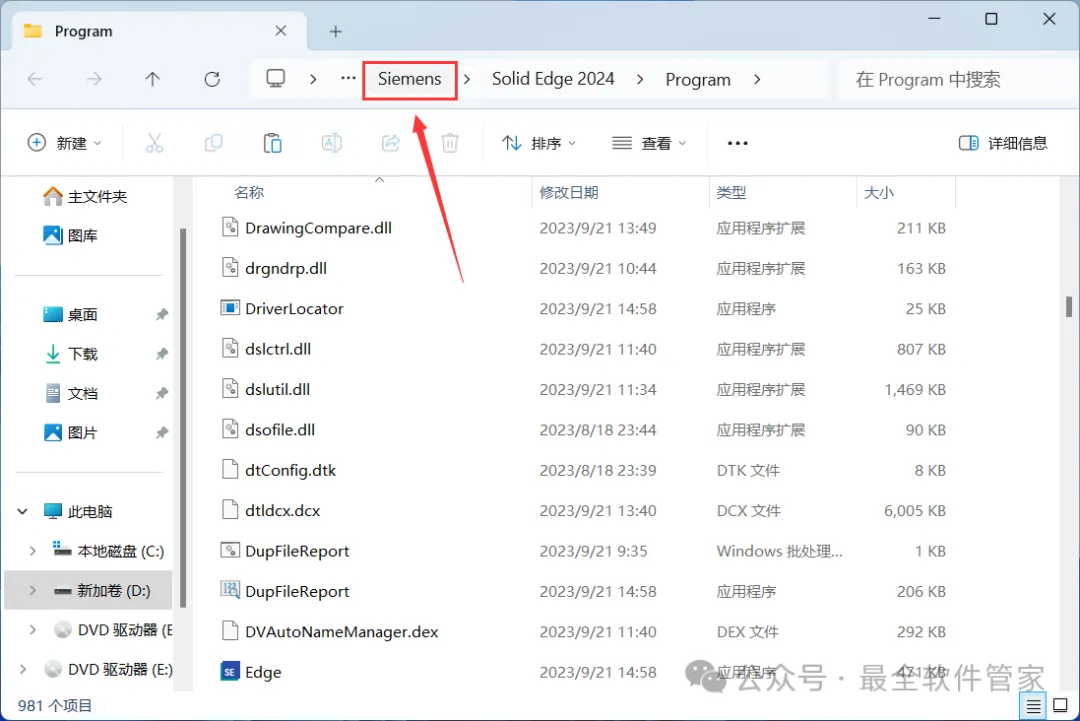This screenshot has width=1080, height=721.
Task: Click the Forward navigation arrow
Action: 94,79
